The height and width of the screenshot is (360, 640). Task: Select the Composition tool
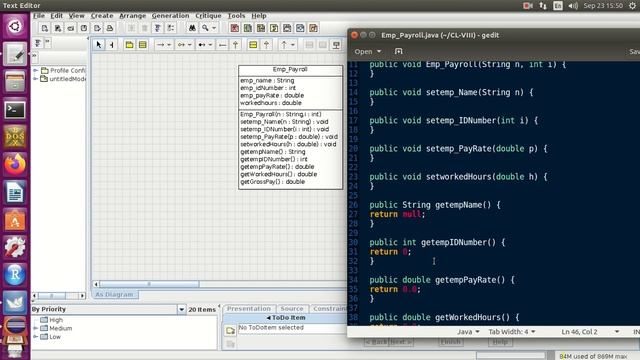202,45
